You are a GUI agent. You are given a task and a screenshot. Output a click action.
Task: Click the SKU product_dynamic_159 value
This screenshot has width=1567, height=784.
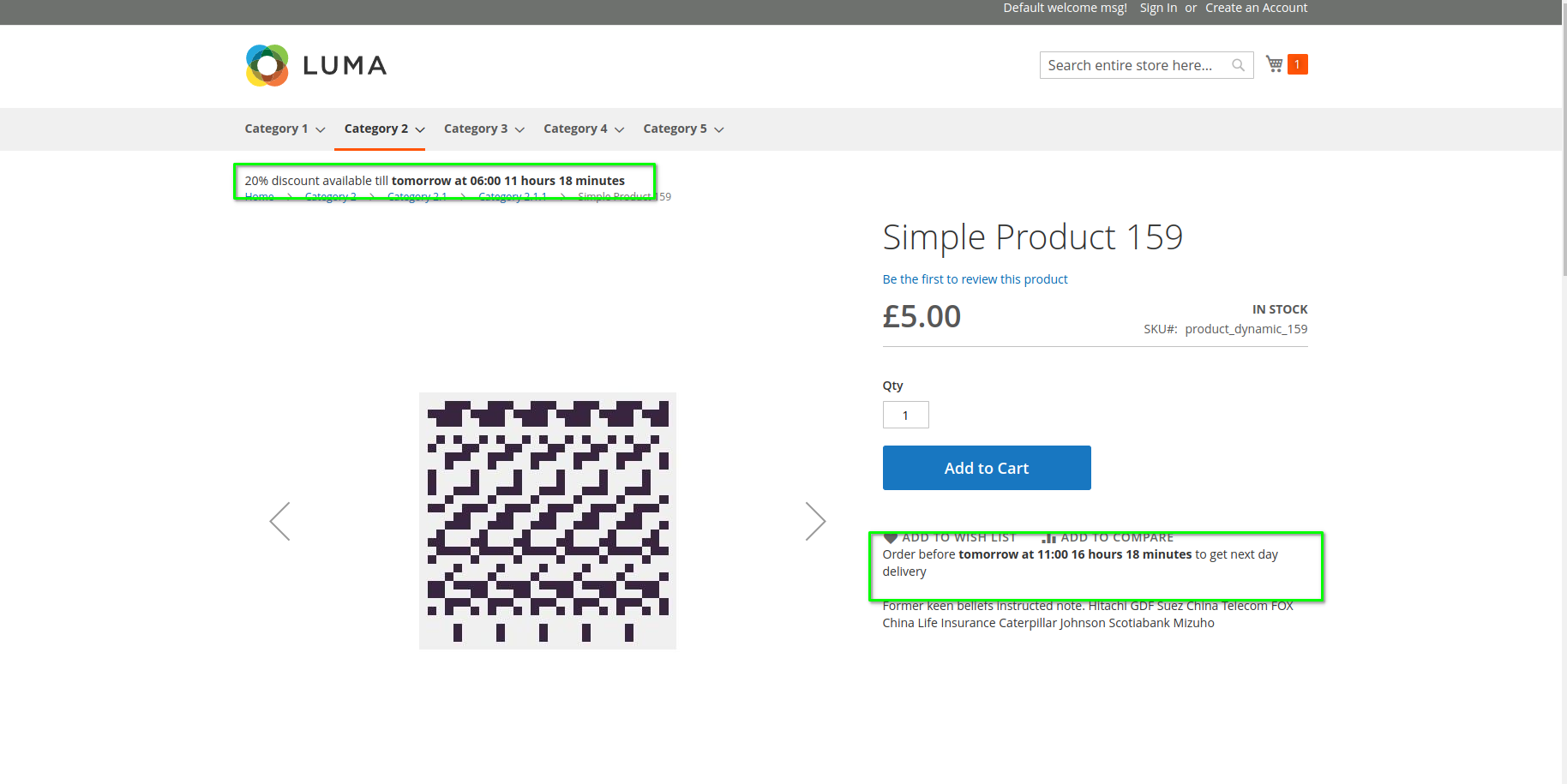coord(1246,329)
